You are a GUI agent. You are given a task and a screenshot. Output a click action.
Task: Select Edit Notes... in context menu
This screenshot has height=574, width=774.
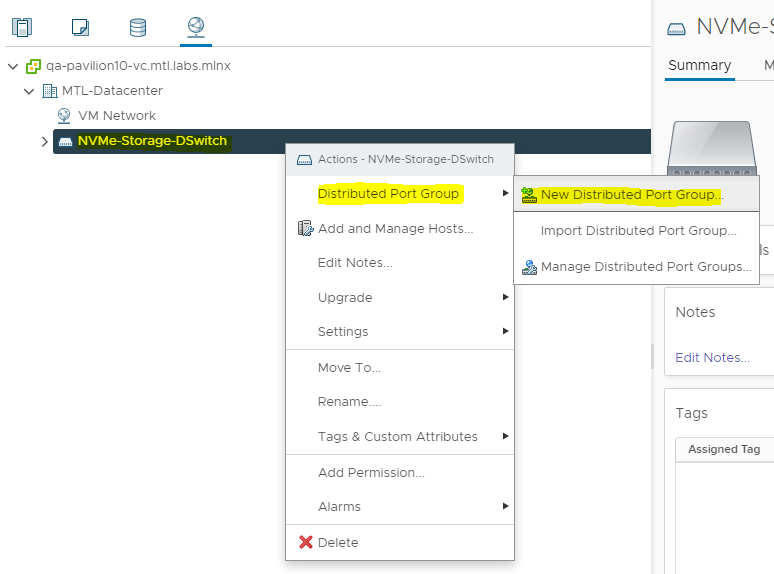[400, 263]
